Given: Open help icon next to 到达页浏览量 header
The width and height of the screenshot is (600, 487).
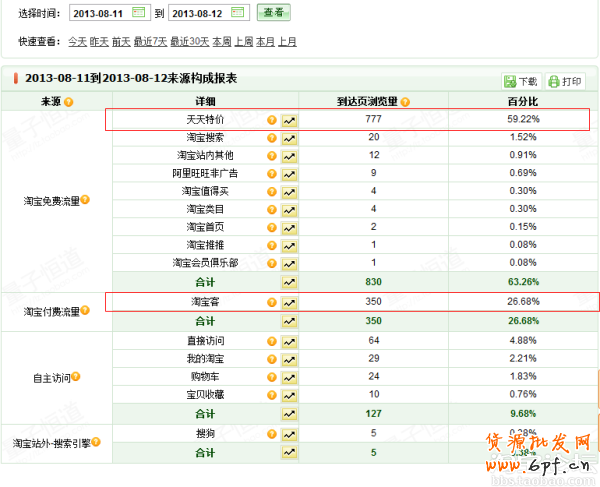Looking at the screenshot, I should tap(405, 102).
